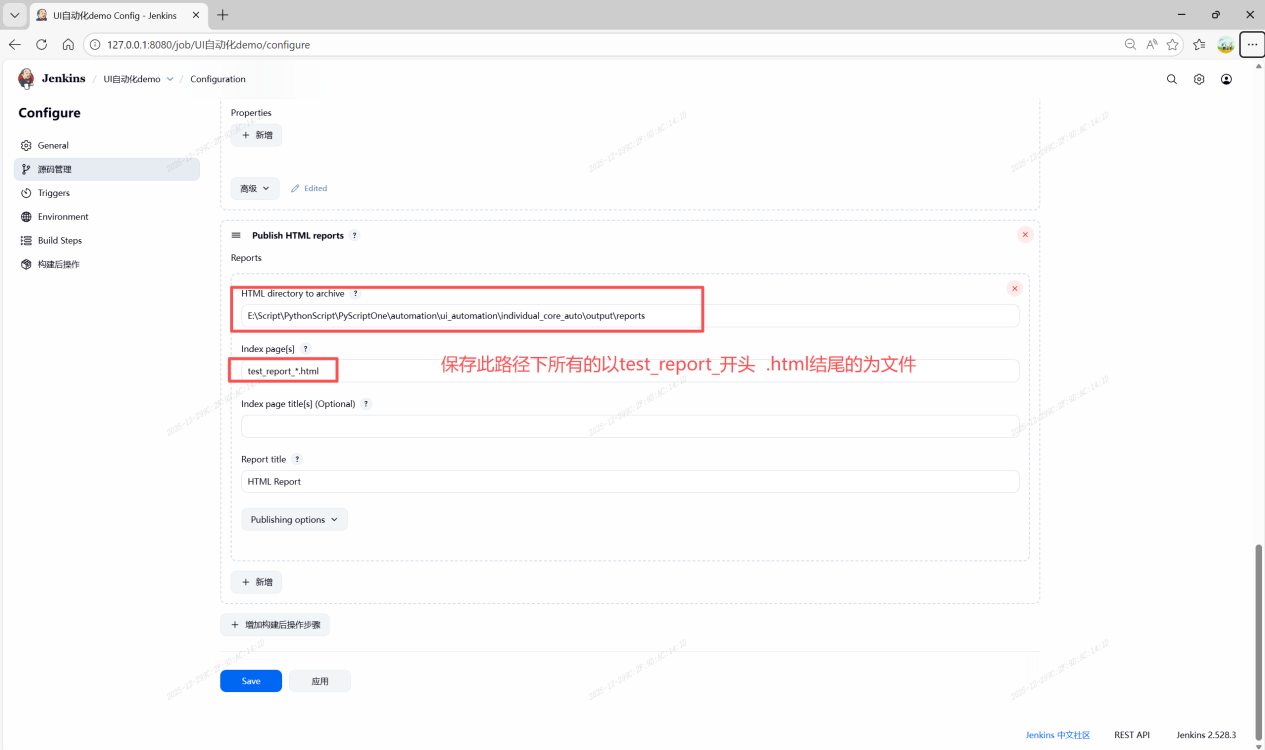Screen dimensions: 1265x750
Task: Open the Manage Jenkins gear icon
Action: pos(1199,79)
